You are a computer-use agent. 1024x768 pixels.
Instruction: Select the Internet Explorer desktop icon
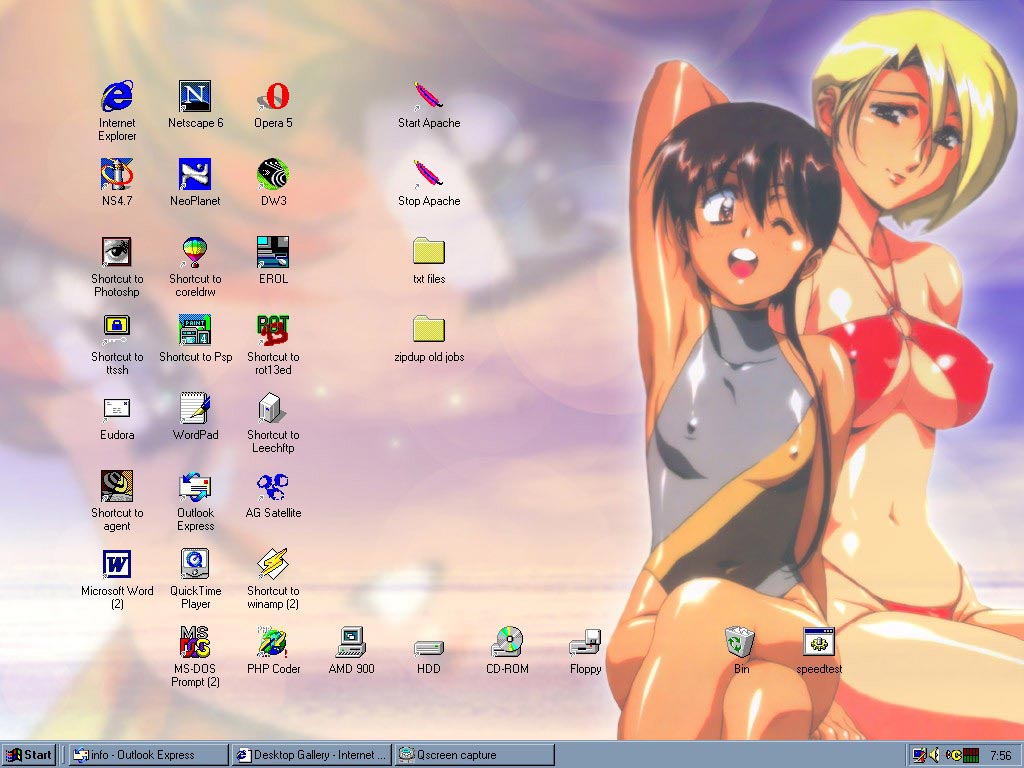[x=117, y=97]
